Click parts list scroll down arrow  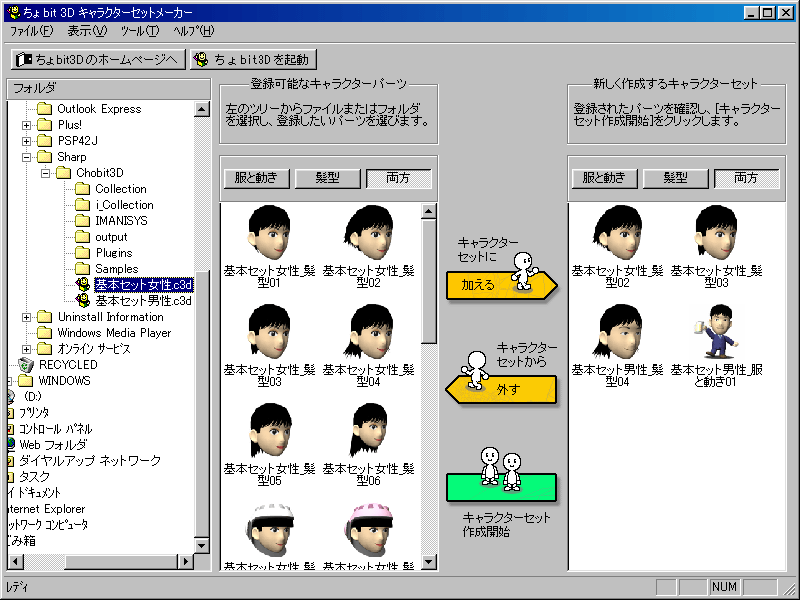(429, 562)
